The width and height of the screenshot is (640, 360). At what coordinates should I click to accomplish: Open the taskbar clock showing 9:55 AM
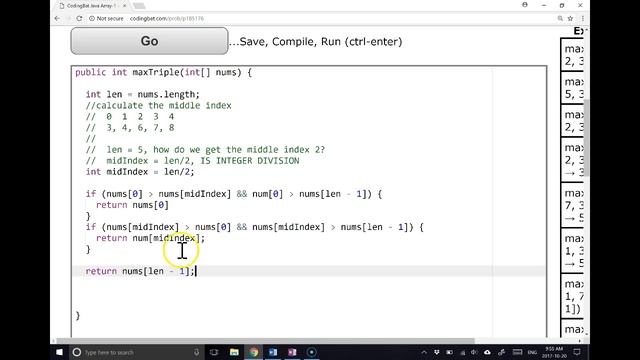[x=554, y=352]
